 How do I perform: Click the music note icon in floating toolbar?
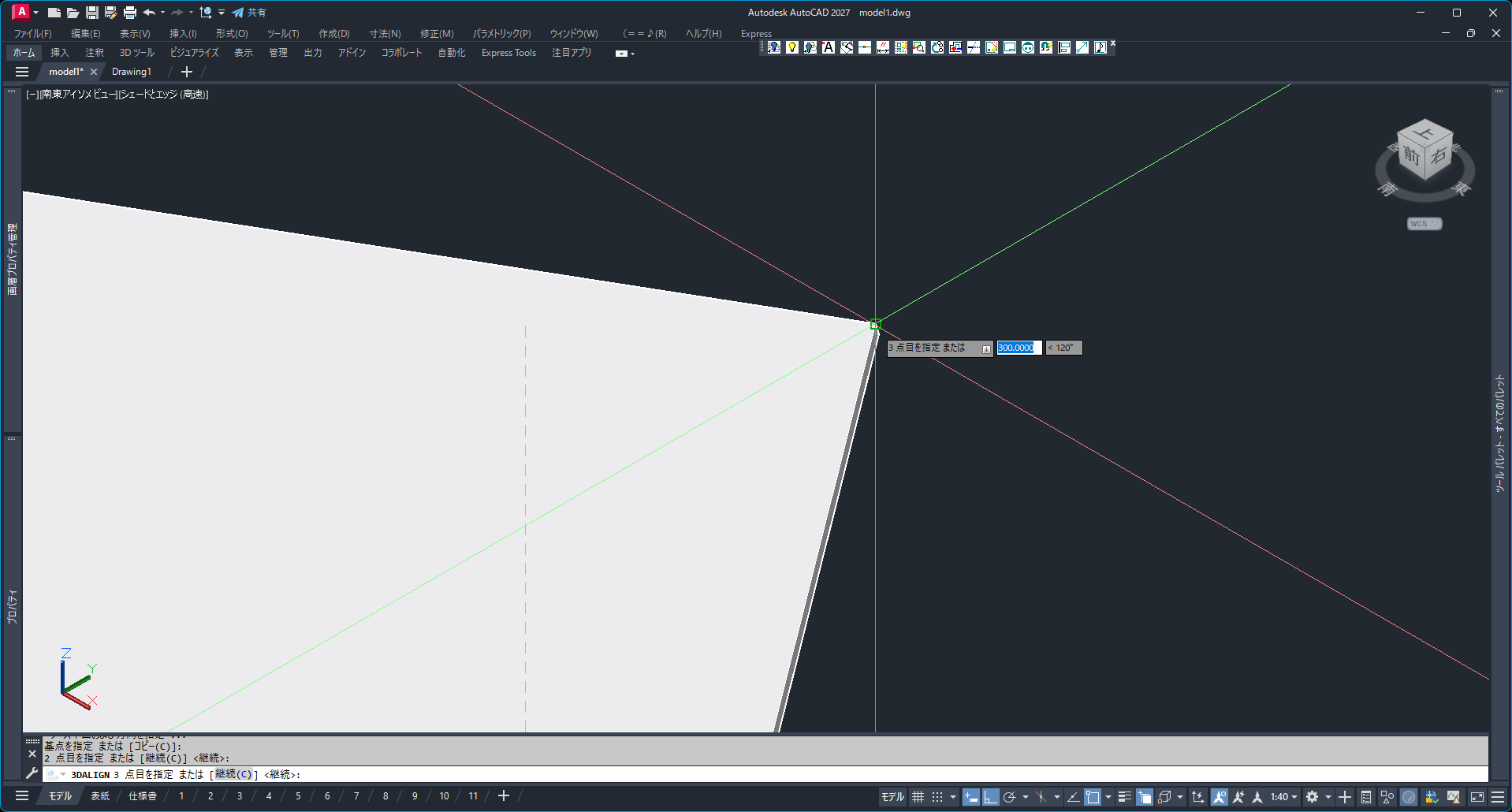(x=1100, y=47)
